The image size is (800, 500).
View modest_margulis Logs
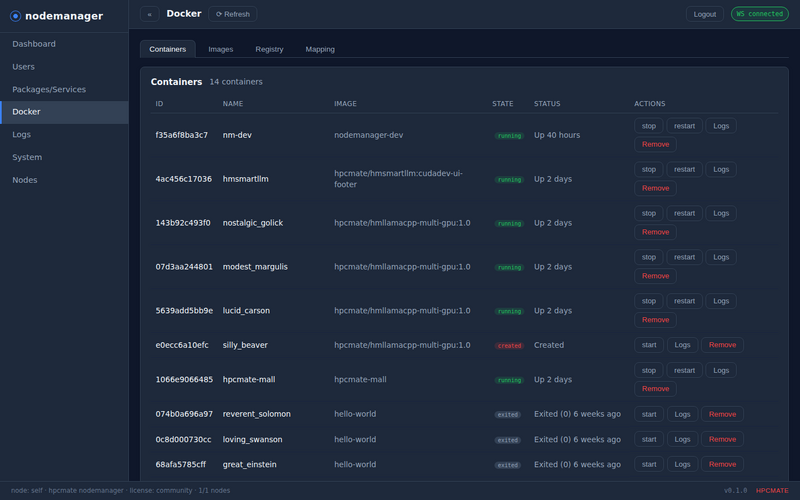(721, 257)
